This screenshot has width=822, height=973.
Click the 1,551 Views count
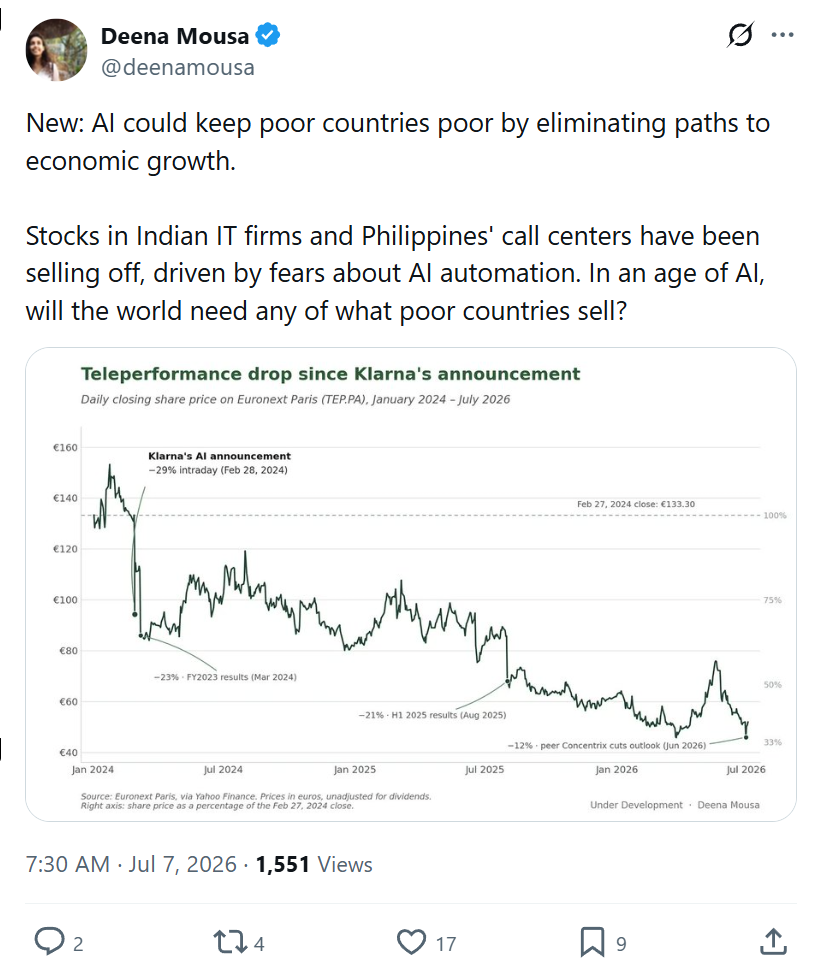314,864
